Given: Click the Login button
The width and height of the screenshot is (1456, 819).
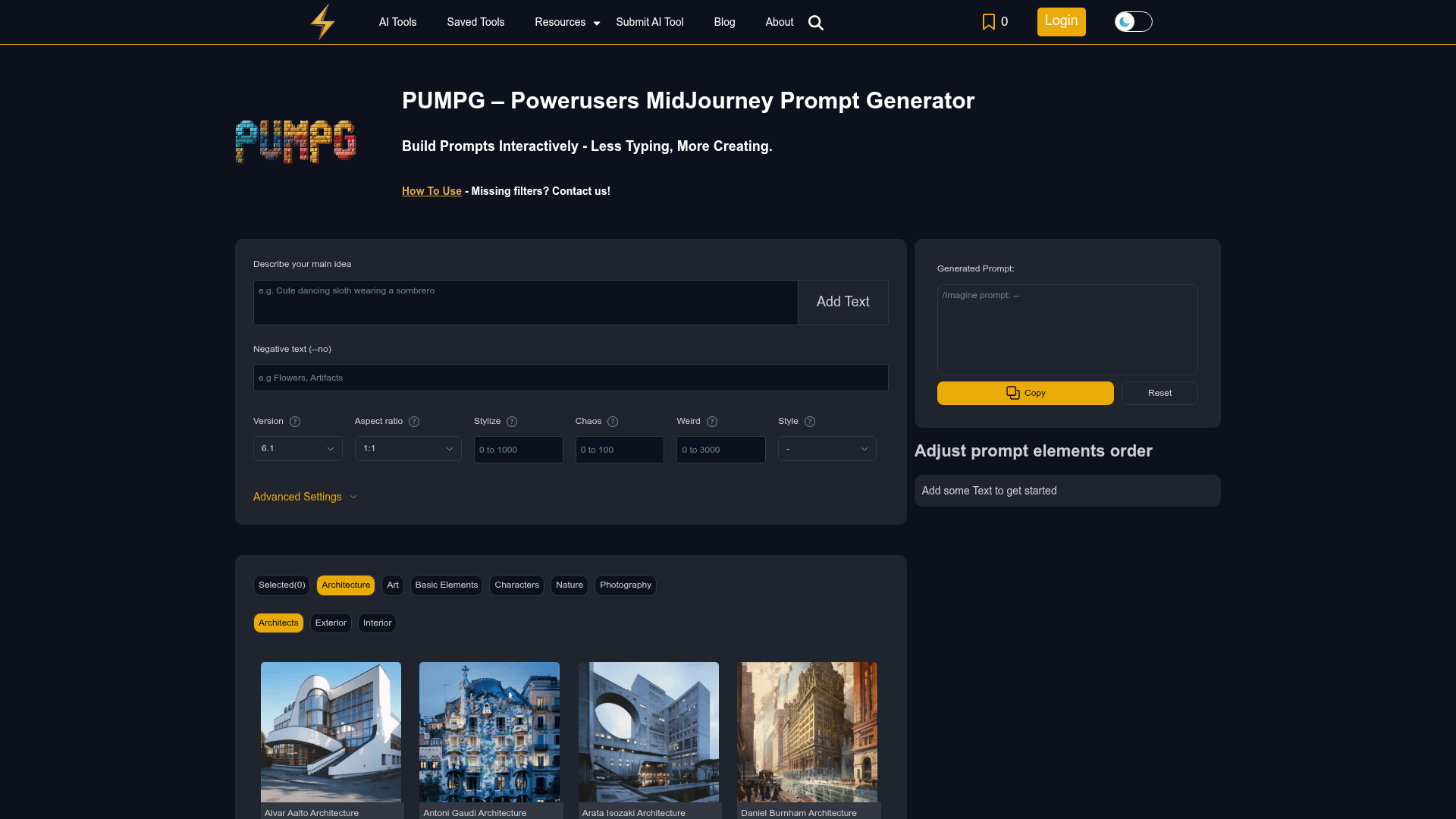Looking at the screenshot, I should point(1061,21).
